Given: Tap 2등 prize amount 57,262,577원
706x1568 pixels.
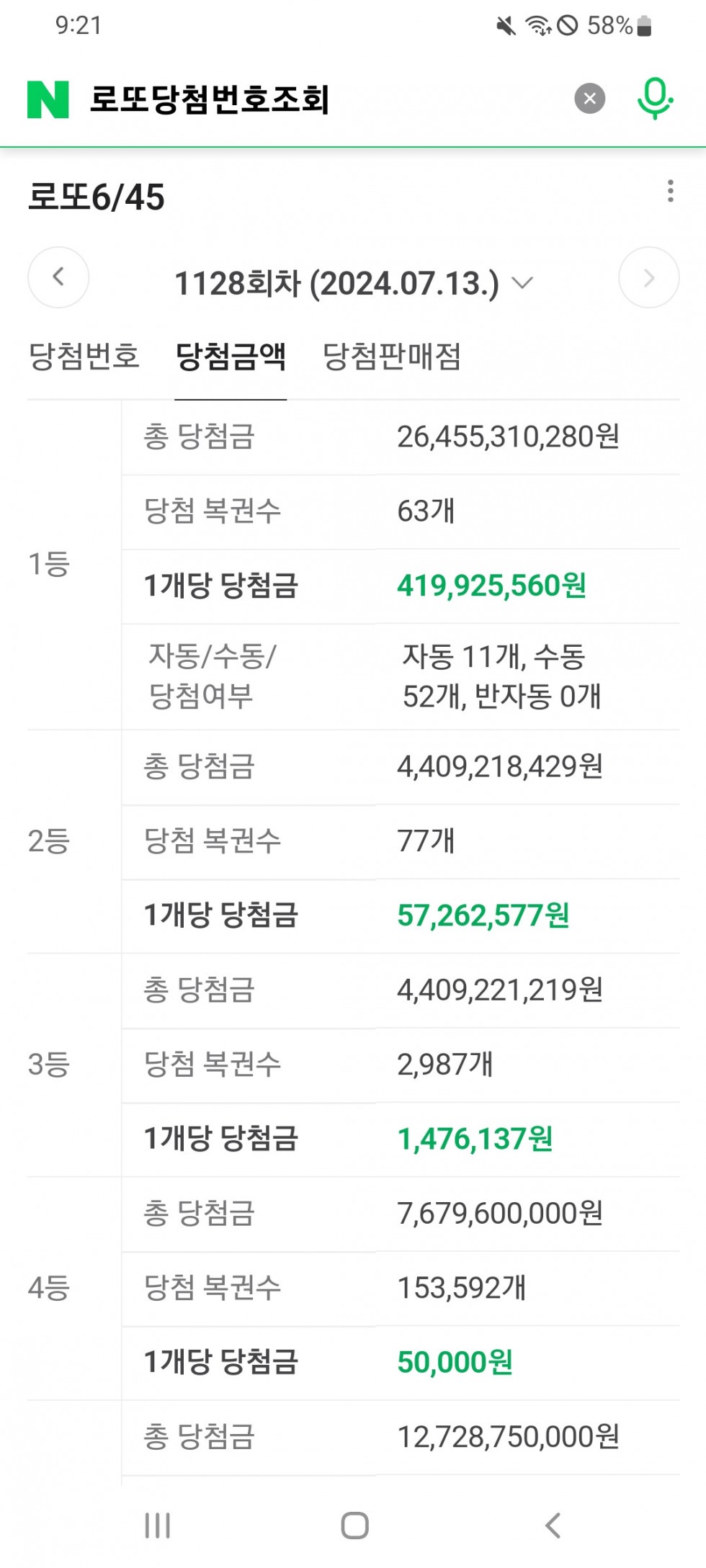Looking at the screenshot, I should (483, 915).
